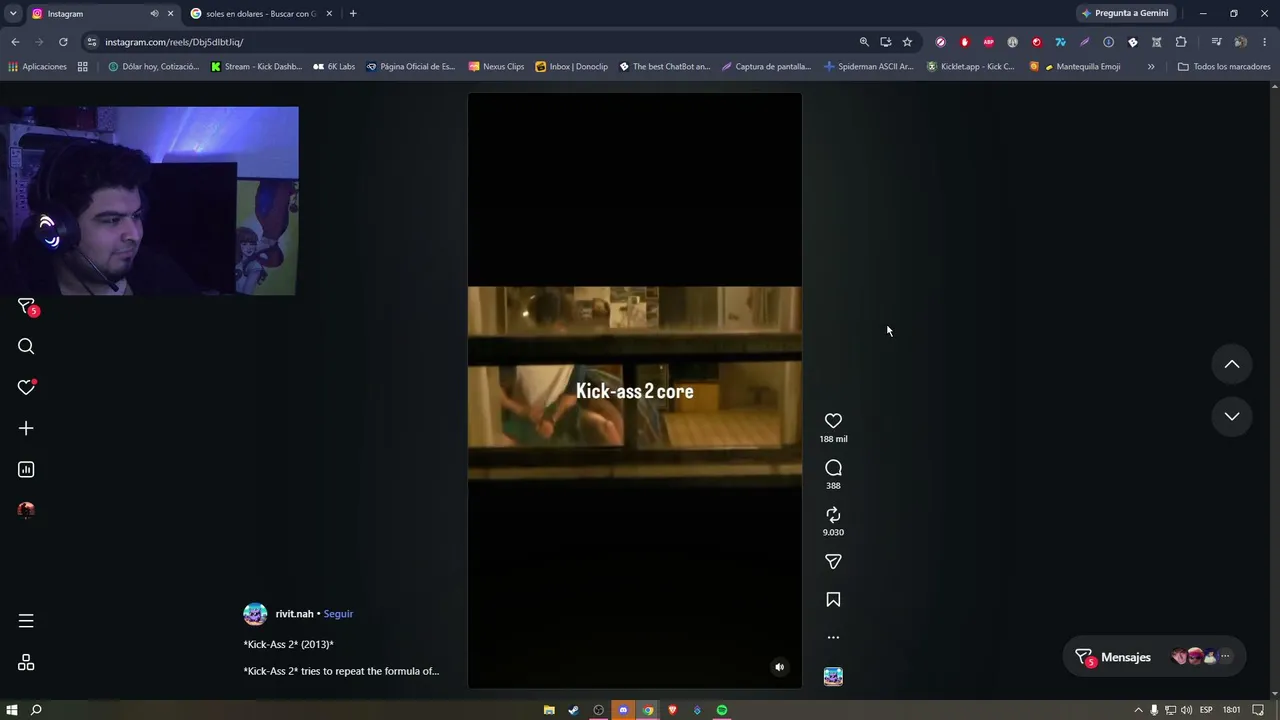Switch to the soles en dolares tab

pos(260,14)
